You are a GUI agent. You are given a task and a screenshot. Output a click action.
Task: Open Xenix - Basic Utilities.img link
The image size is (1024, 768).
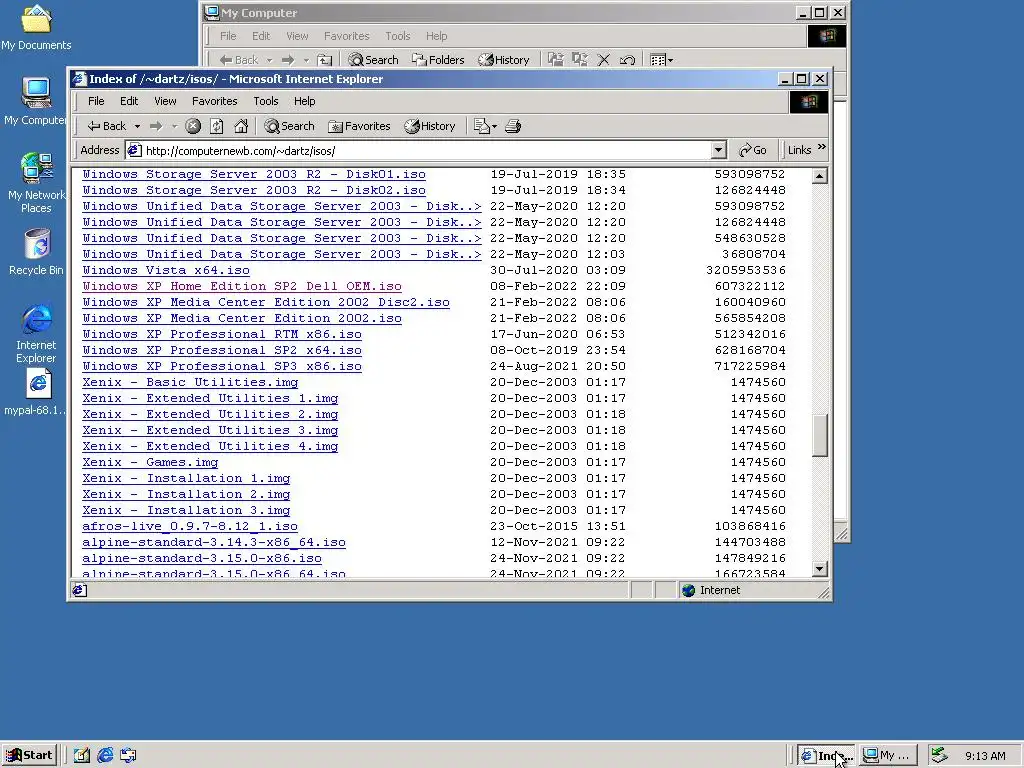(190, 382)
